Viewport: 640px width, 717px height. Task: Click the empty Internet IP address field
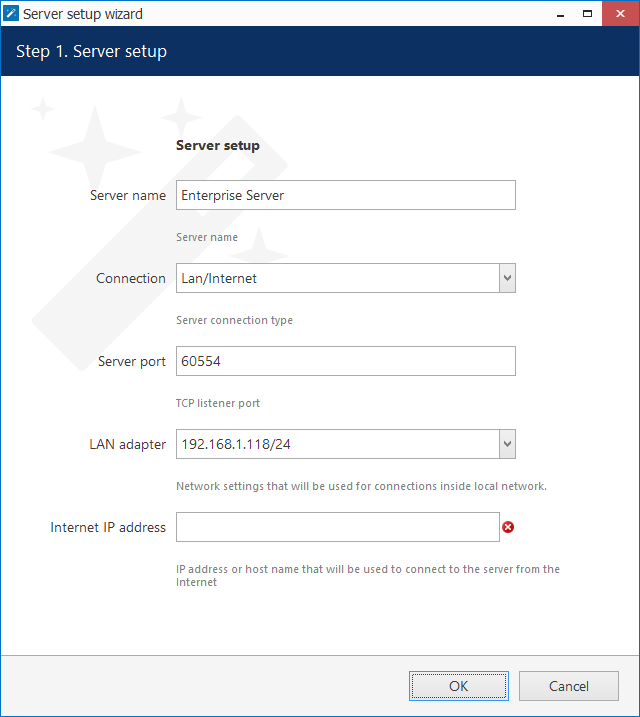338,527
